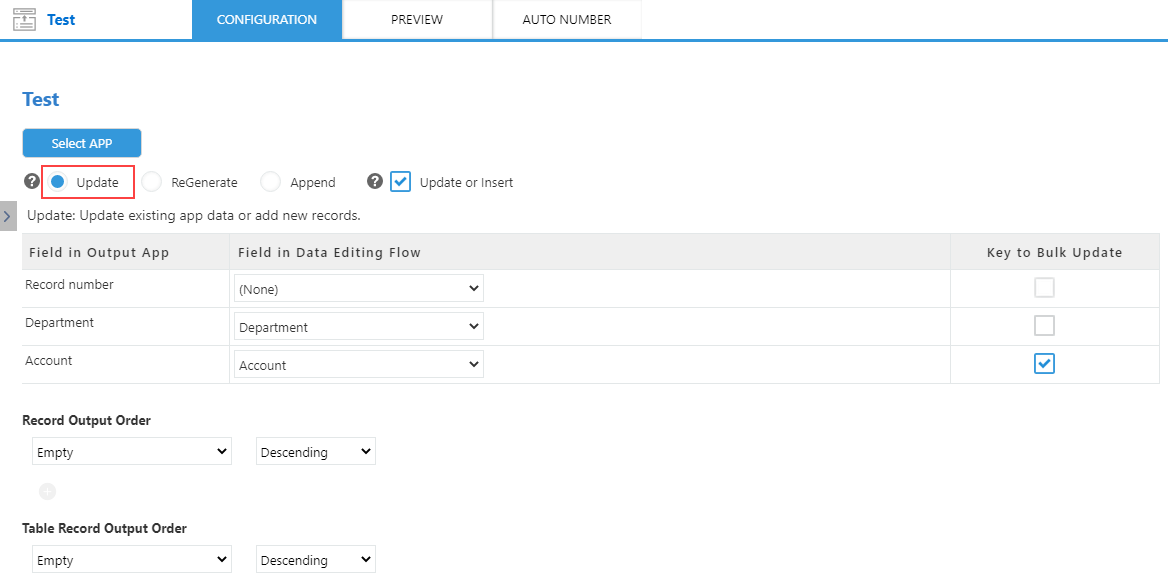Switch to the CONFIGURATION tab
The image size is (1168, 588).
267,19
